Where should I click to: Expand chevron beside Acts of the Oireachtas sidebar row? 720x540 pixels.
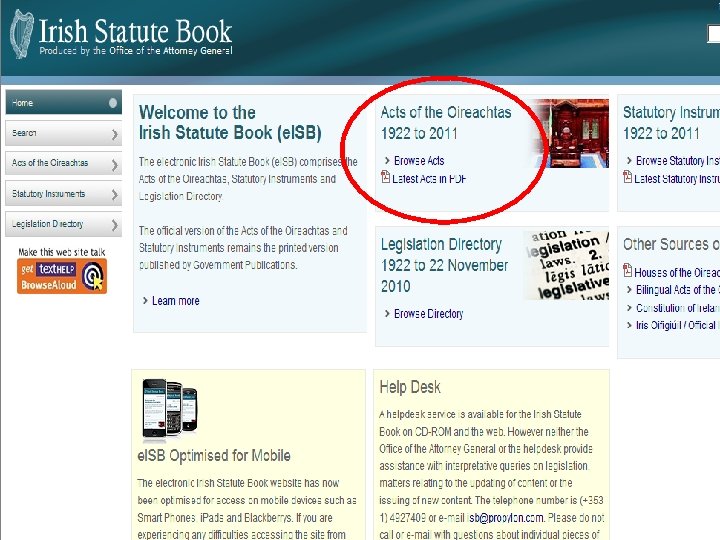coord(114,165)
